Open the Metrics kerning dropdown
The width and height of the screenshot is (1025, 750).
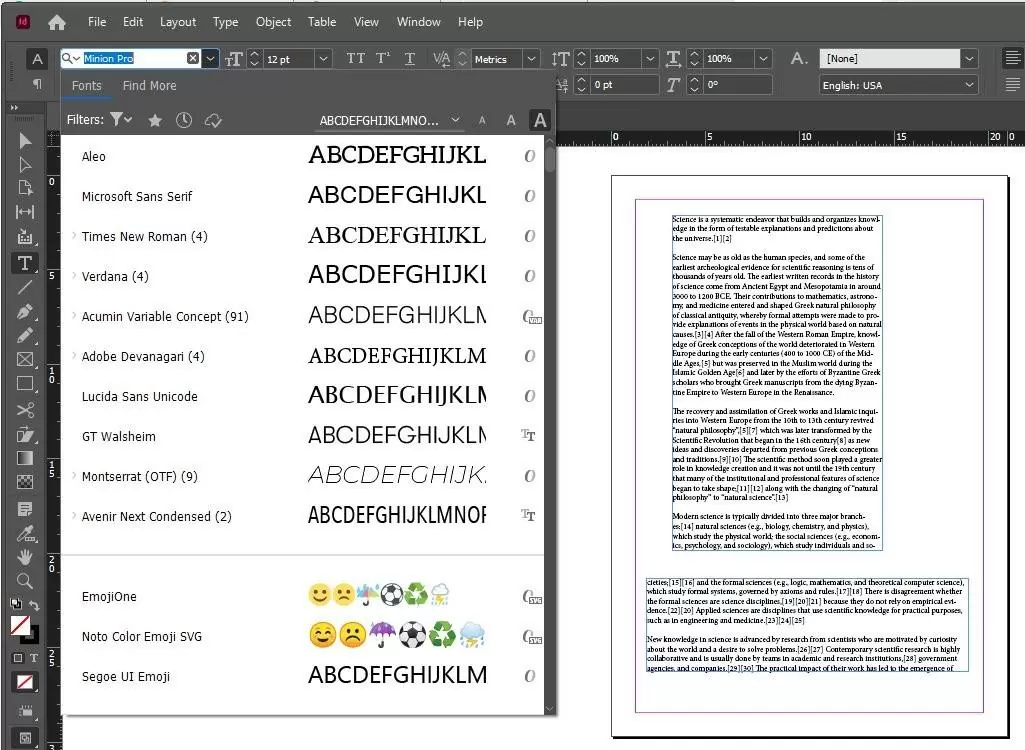coord(531,59)
